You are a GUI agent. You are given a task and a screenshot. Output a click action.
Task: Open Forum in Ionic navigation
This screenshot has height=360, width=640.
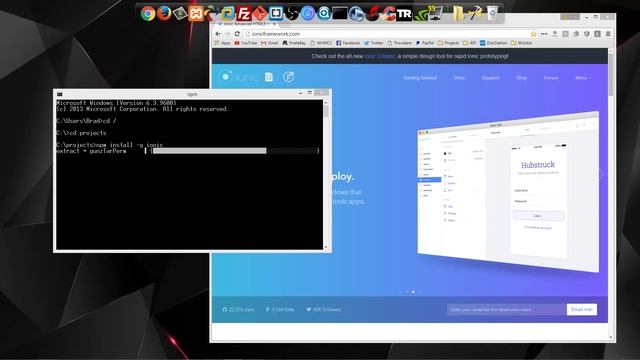click(x=551, y=78)
